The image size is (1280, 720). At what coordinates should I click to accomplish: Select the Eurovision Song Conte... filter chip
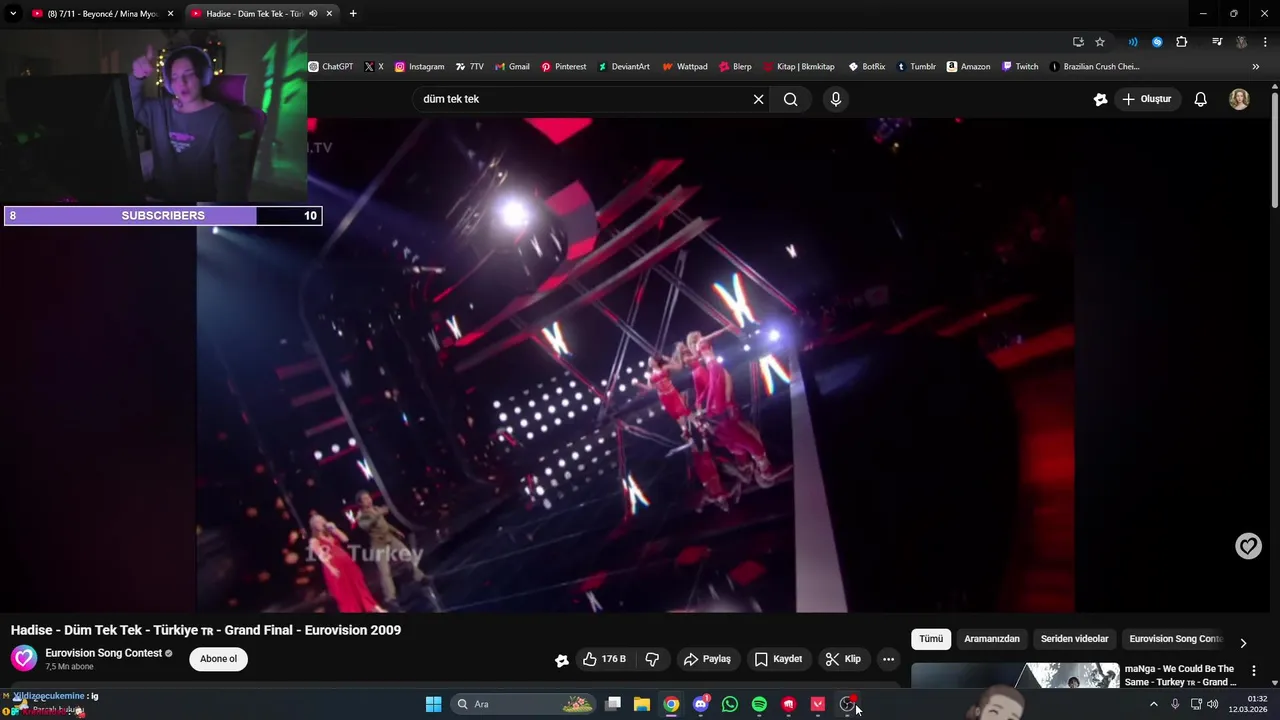coord(1176,639)
